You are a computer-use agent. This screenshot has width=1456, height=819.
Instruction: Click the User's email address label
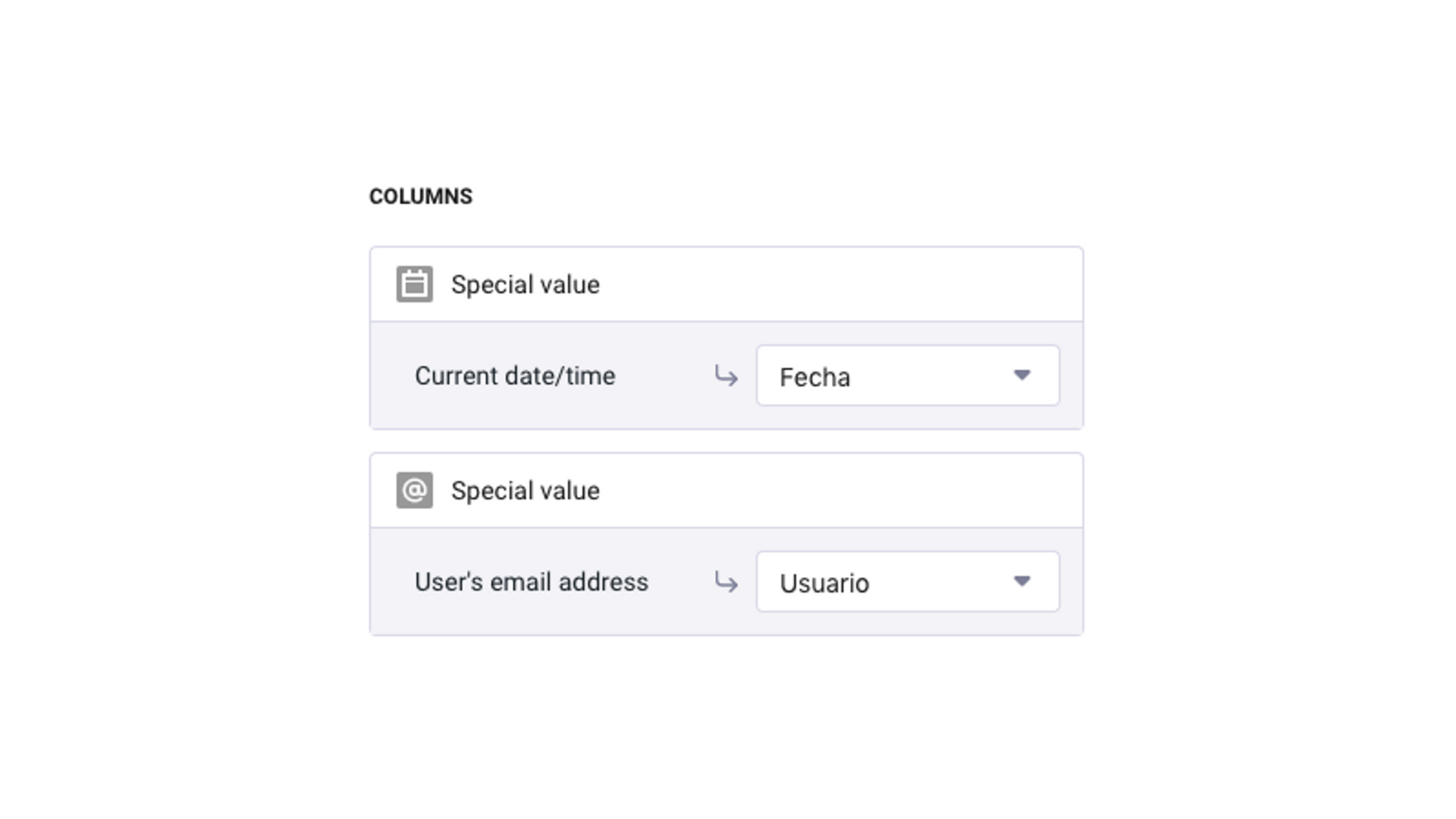click(x=532, y=582)
